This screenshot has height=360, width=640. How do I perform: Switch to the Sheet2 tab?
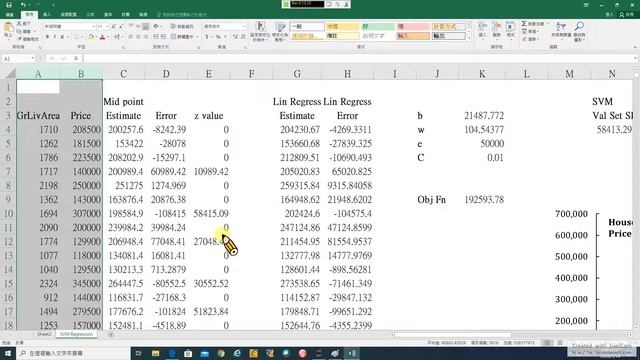pos(44,334)
